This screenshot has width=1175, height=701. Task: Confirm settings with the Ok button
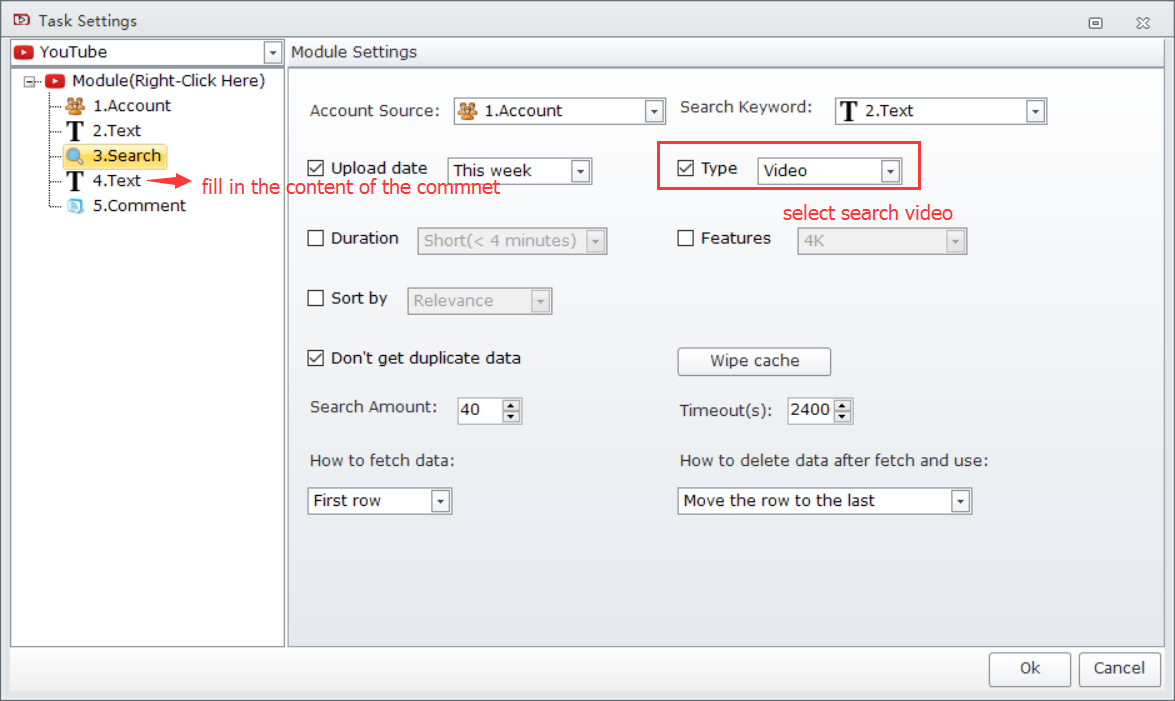click(1029, 669)
